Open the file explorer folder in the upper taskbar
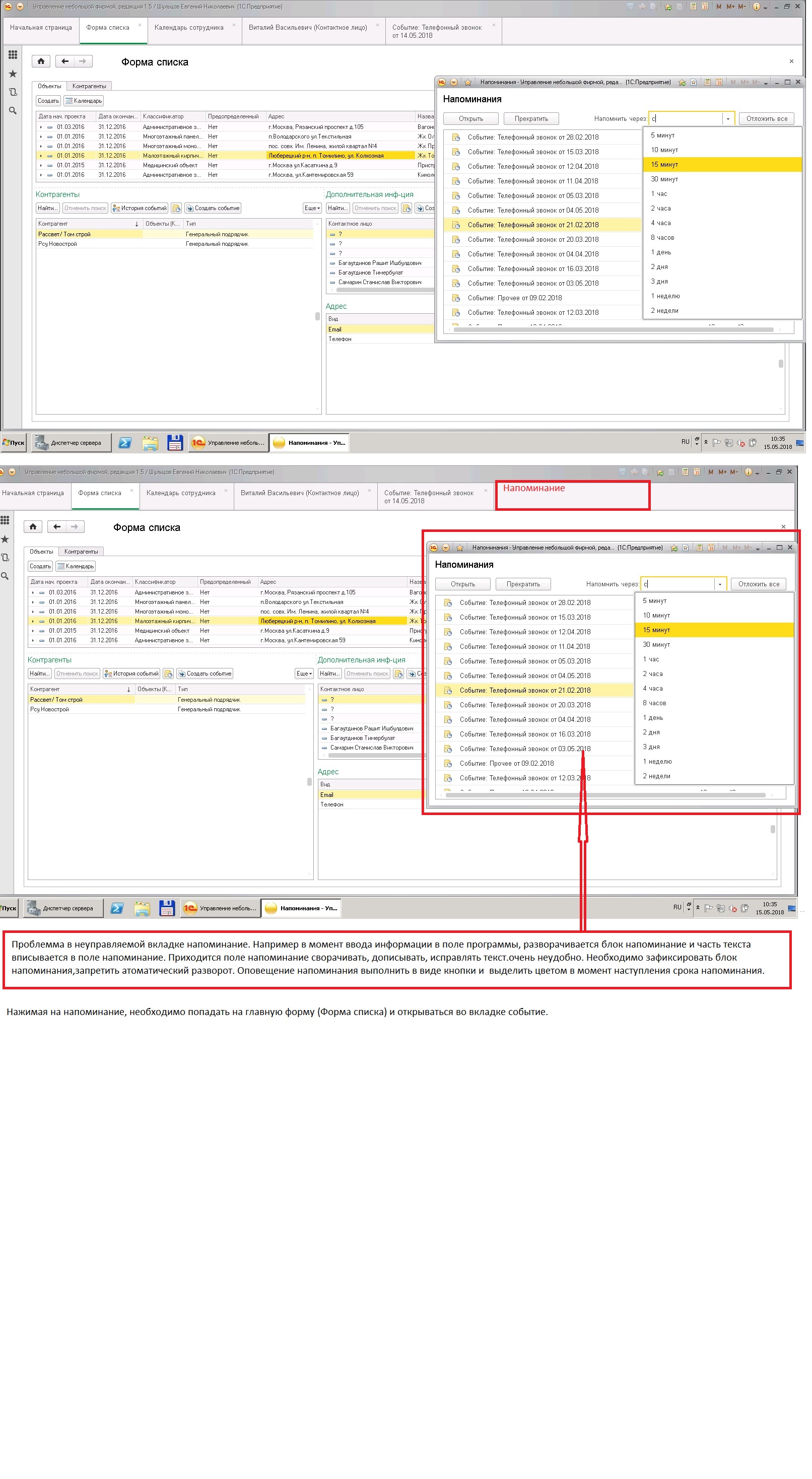812x1479 pixels. coord(150,443)
